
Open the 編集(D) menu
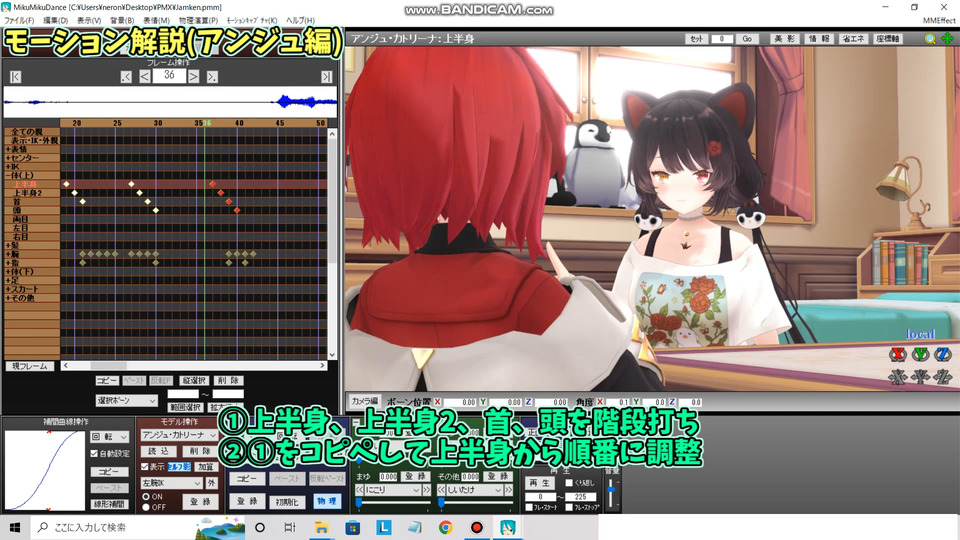click(x=56, y=20)
